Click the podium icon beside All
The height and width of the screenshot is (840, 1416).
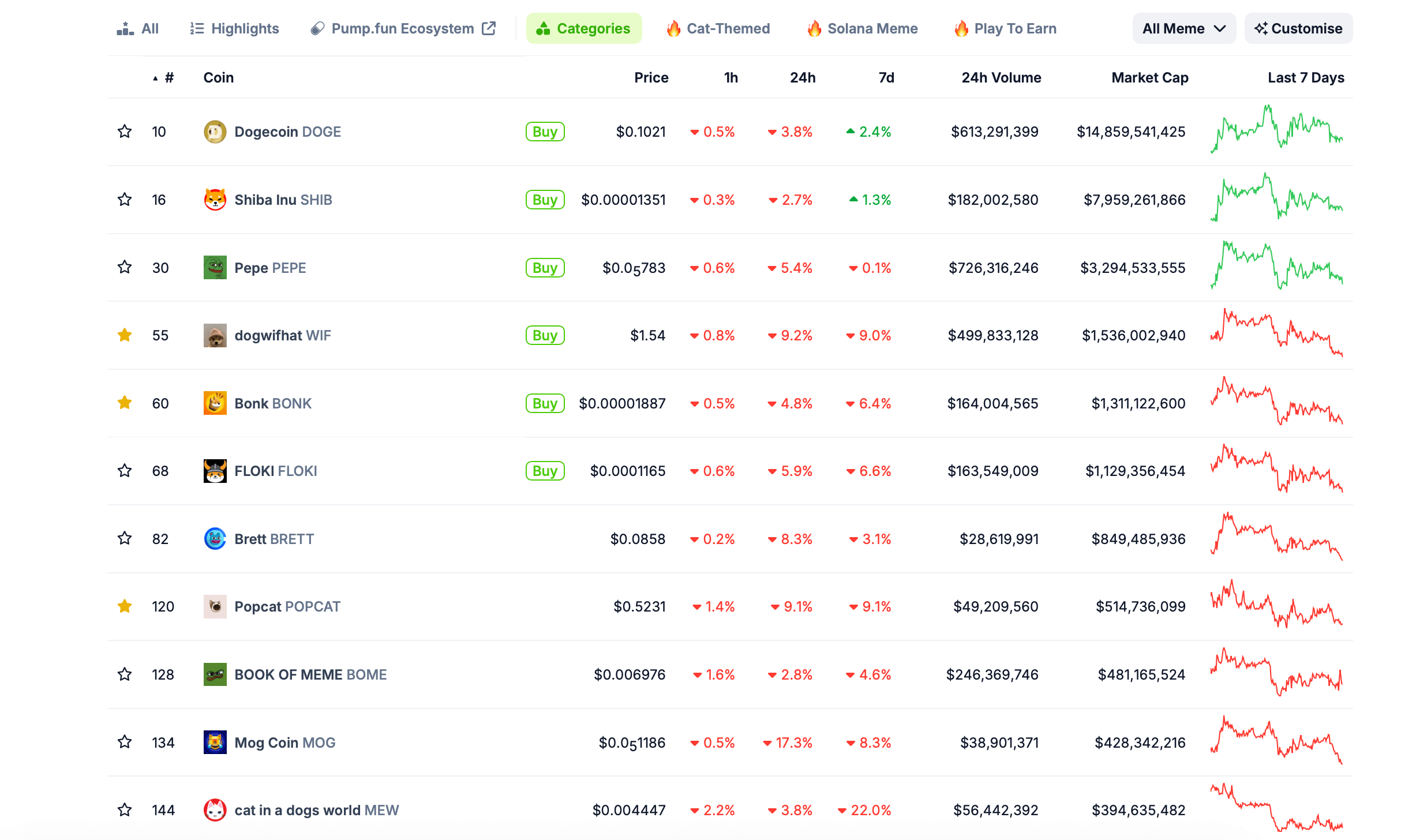[x=125, y=28]
